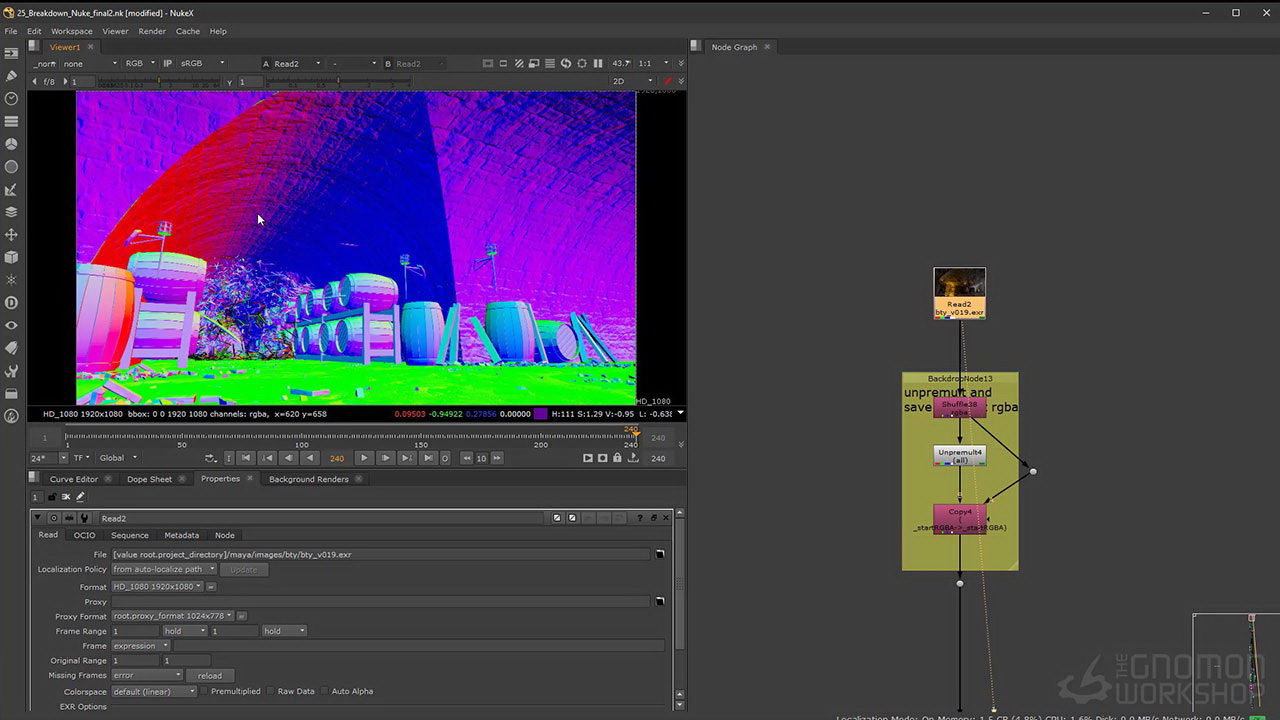Open the Metadata tab in Read2
The height and width of the screenshot is (720, 1280).
point(181,535)
